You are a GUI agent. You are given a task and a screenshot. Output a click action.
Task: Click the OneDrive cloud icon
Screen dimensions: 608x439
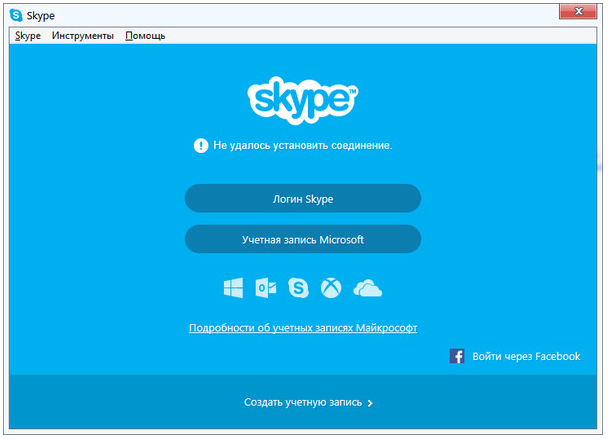(368, 288)
